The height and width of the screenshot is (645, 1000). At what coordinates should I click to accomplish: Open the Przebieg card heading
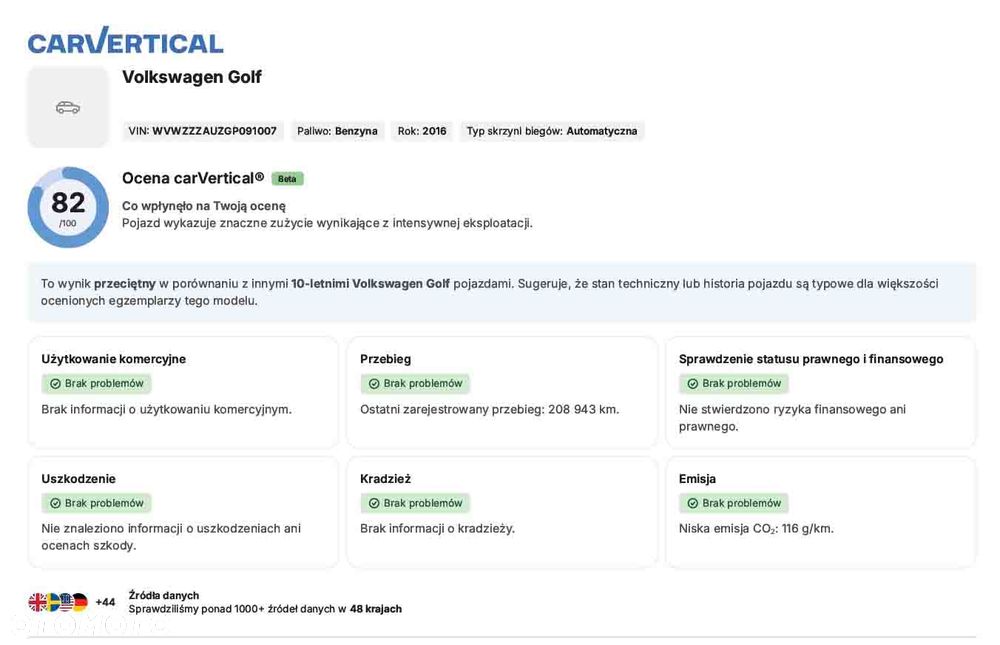pos(385,359)
